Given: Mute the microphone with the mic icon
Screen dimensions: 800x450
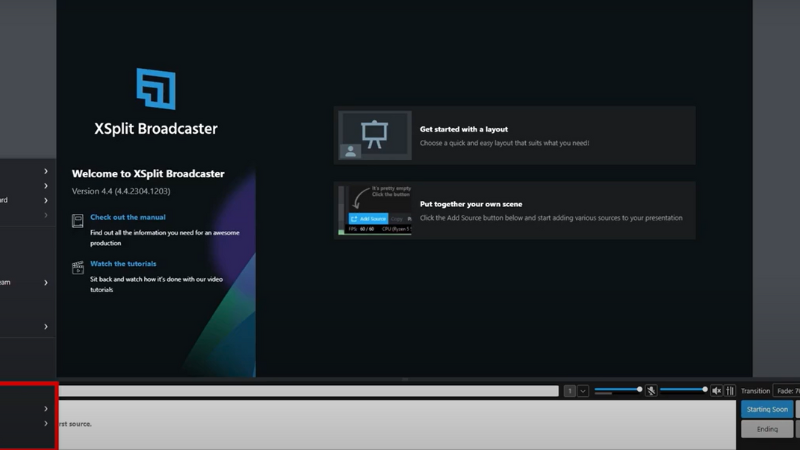Looking at the screenshot, I should 651,391.
